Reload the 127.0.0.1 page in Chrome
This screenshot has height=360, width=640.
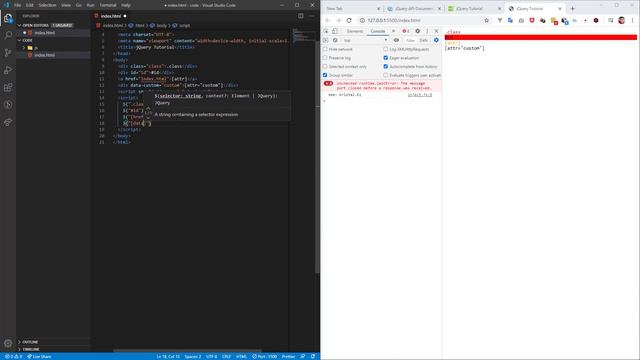tap(349, 20)
